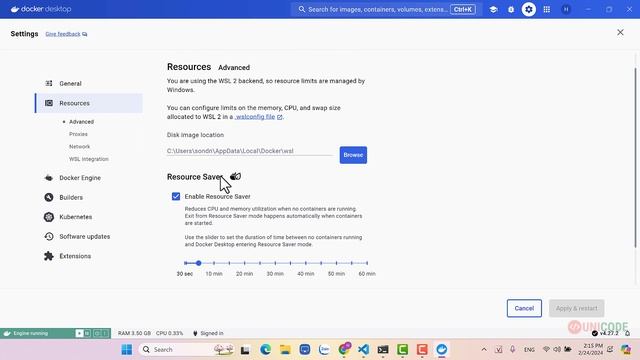The image size is (640, 360).
Task: Click the Extensions puzzle piece icon
Action: click(x=49, y=256)
